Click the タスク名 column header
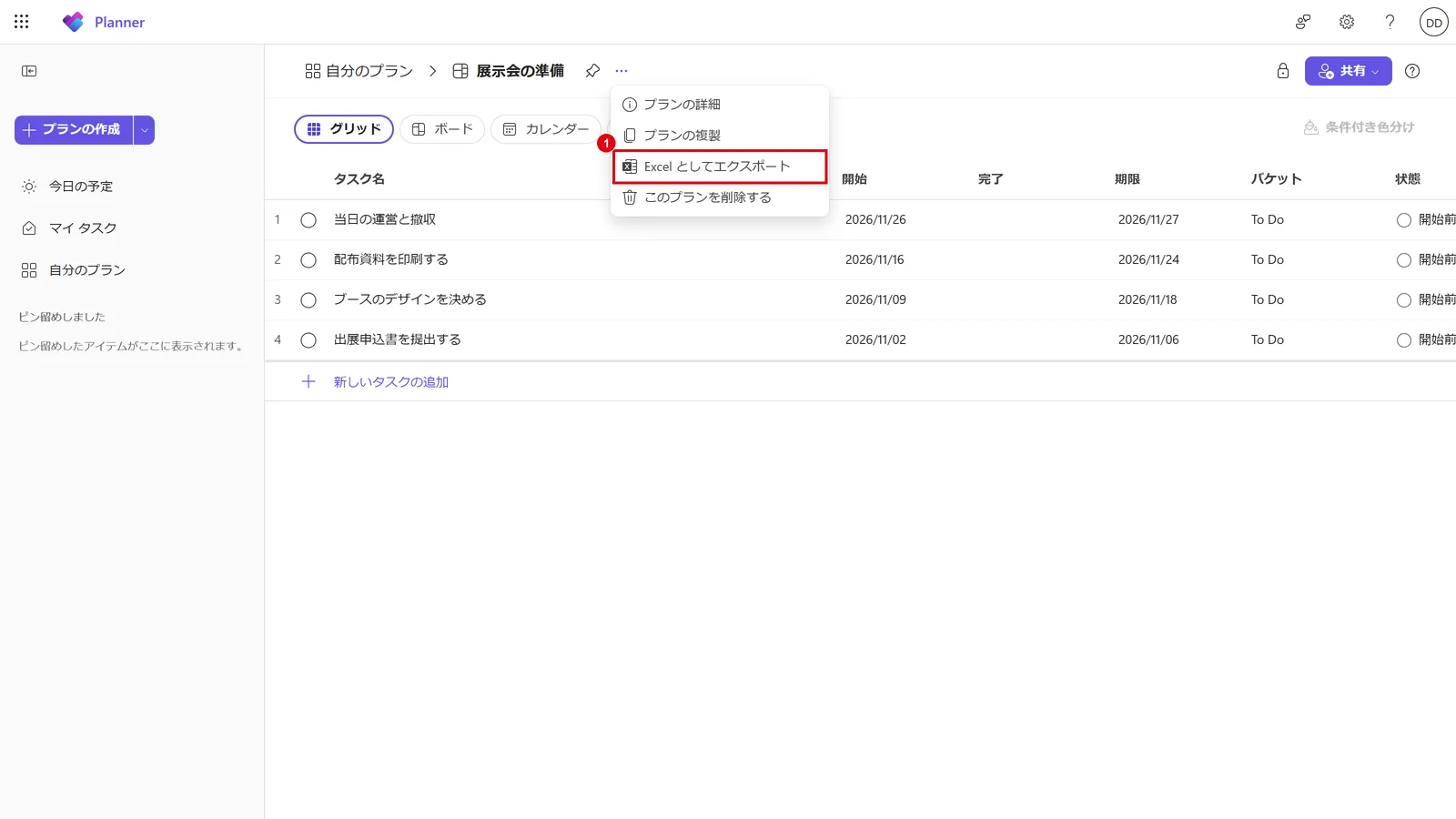 coord(359,179)
